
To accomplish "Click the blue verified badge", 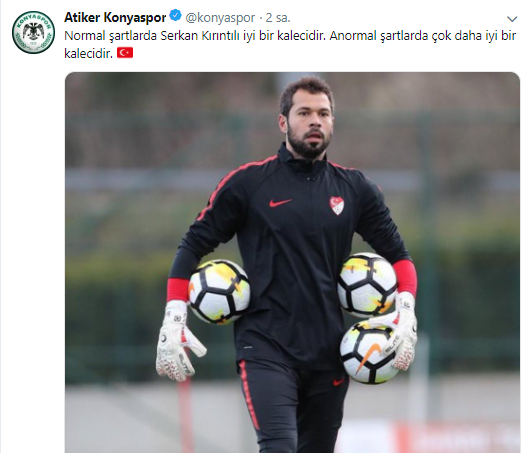I will tap(175, 16).
